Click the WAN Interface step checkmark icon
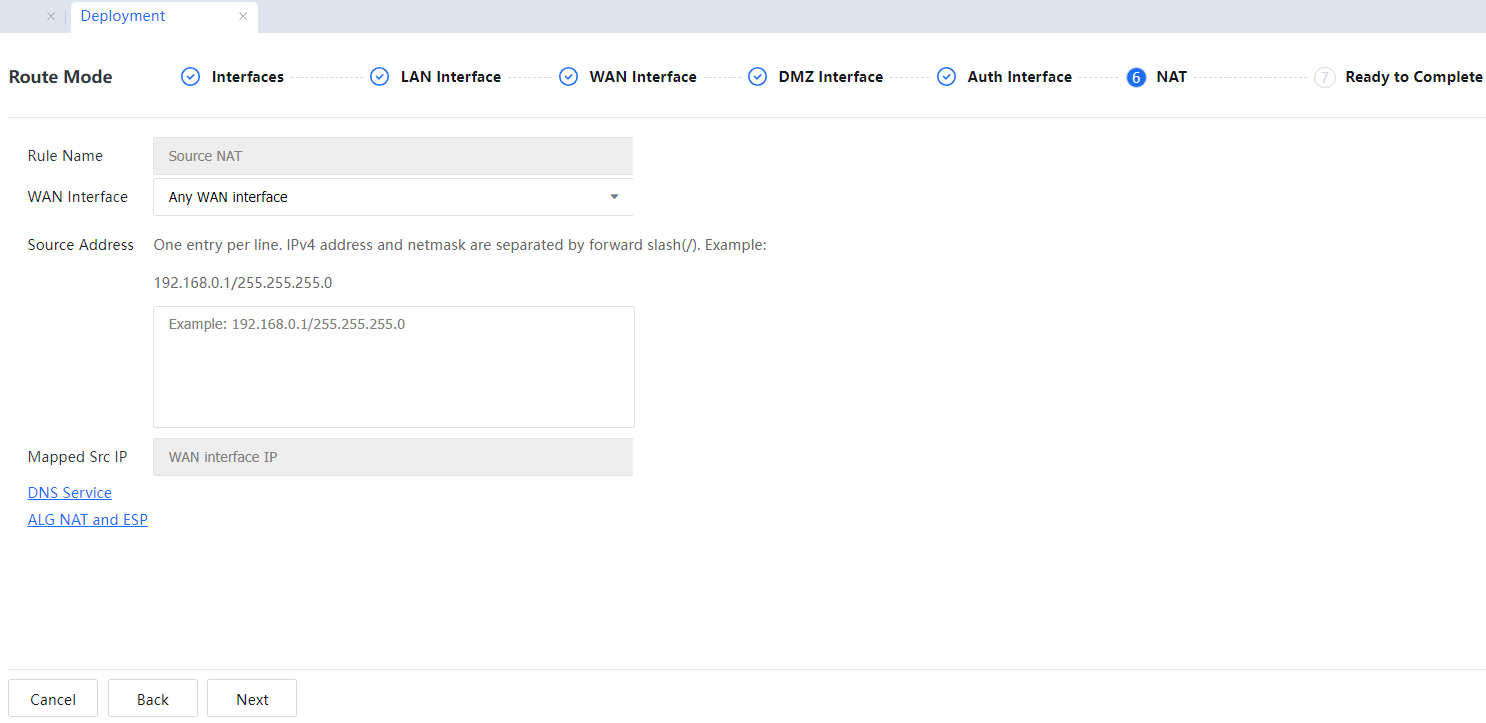The height and width of the screenshot is (723, 1486). click(x=568, y=77)
